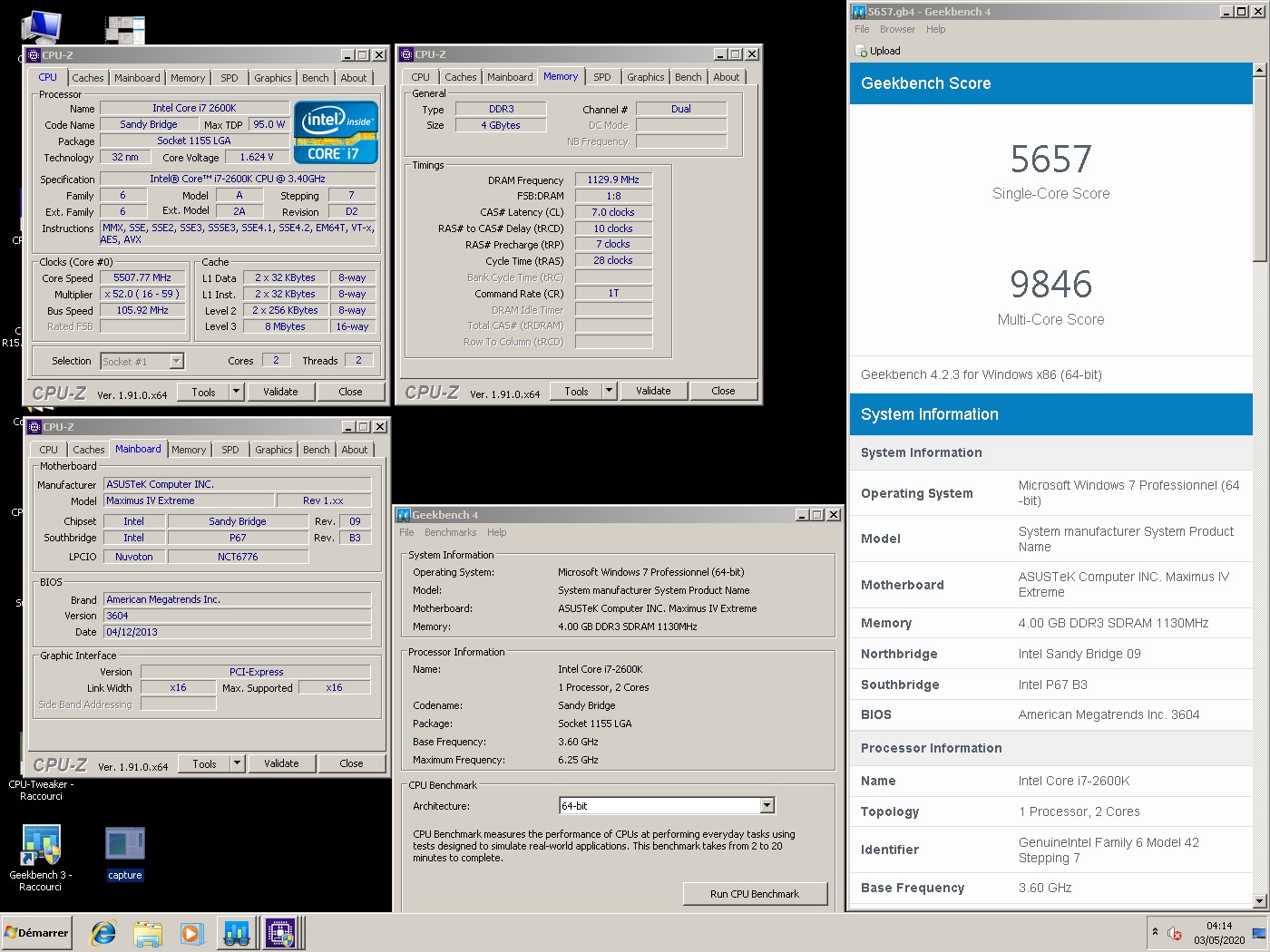Open Tools dropdown arrow in CPU-Z Mainboard window
The width and height of the screenshot is (1270, 952).
(x=238, y=763)
